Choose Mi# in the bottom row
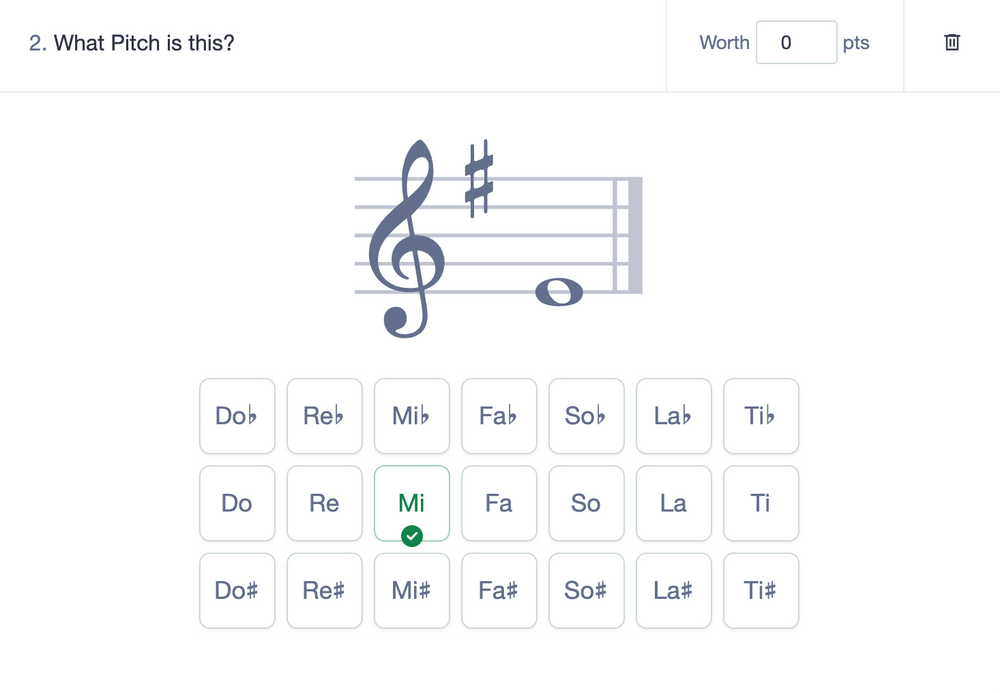Viewport: 1000px width, 693px height. 411,590
